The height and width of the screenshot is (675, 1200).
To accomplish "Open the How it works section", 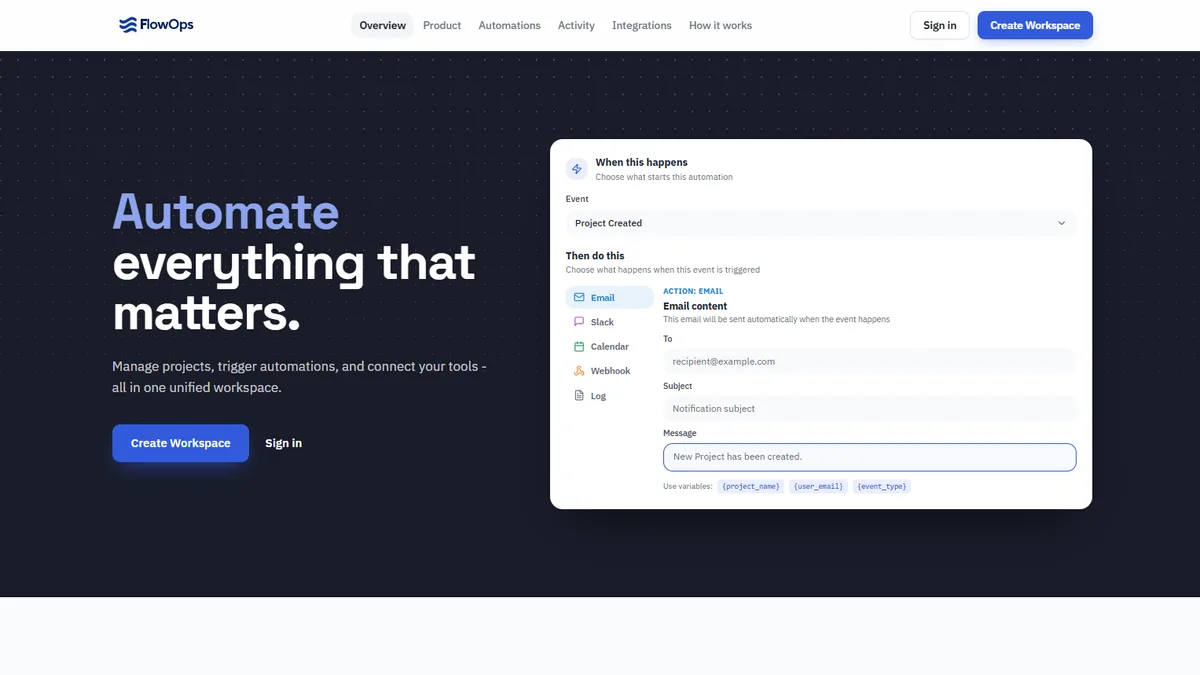I will (720, 25).
